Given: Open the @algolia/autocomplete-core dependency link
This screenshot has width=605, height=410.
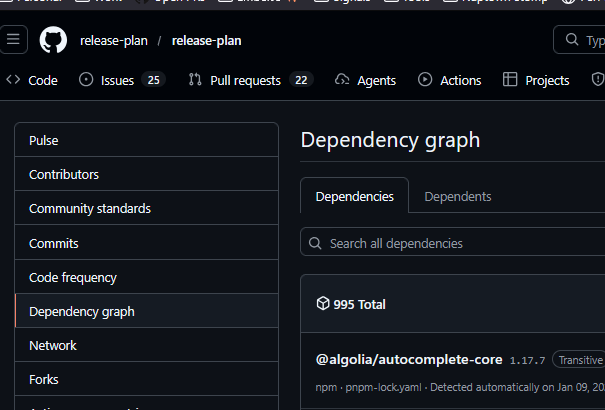Looking at the screenshot, I should [x=409, y=359].
